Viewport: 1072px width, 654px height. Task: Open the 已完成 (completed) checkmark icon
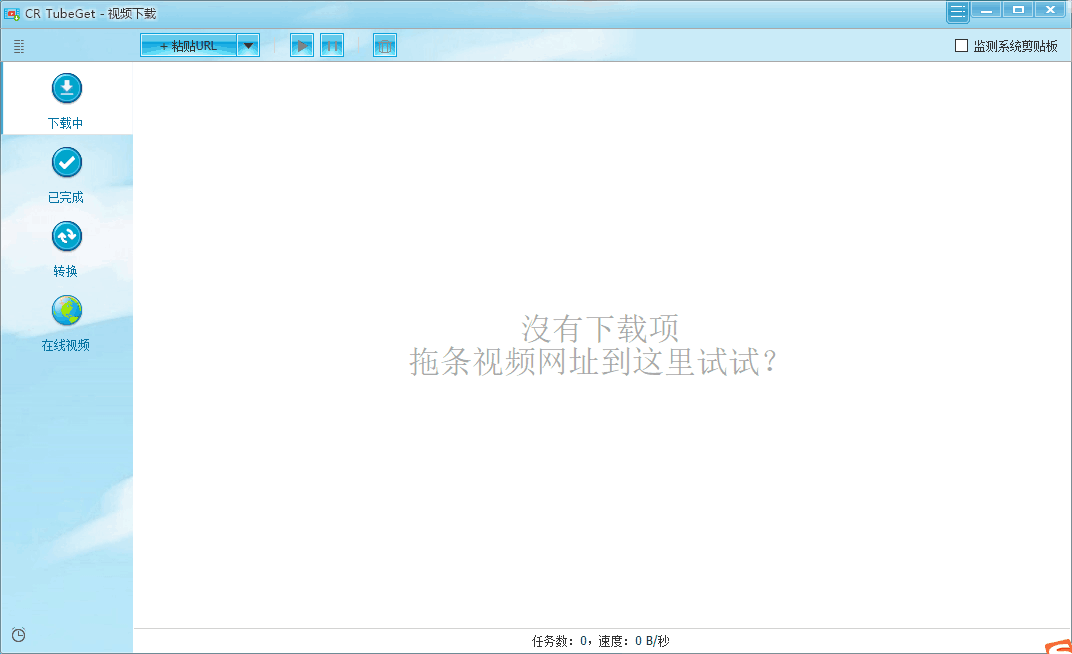click(x=66, y=162)
